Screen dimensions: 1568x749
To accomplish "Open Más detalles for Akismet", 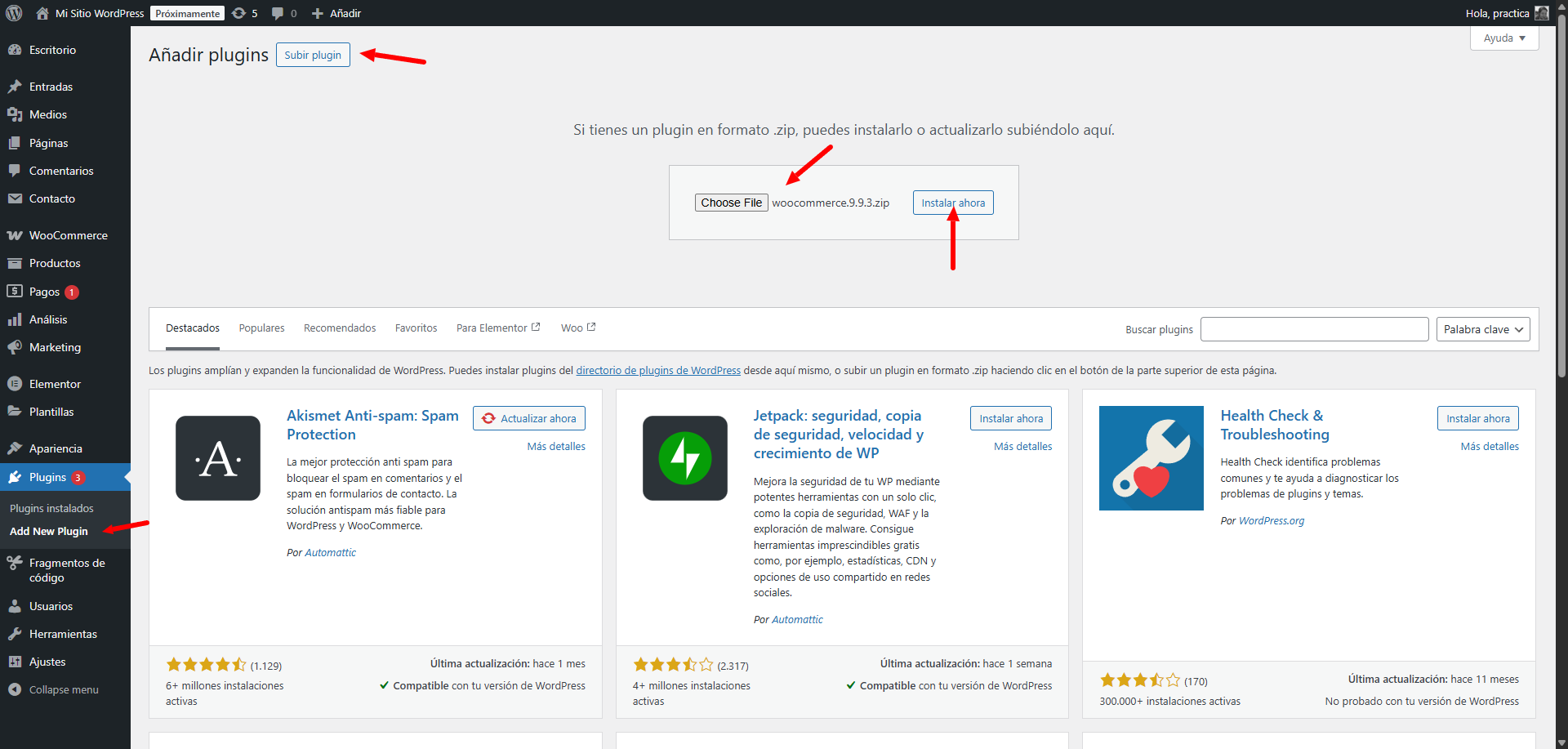I will [x=556, y=447].
